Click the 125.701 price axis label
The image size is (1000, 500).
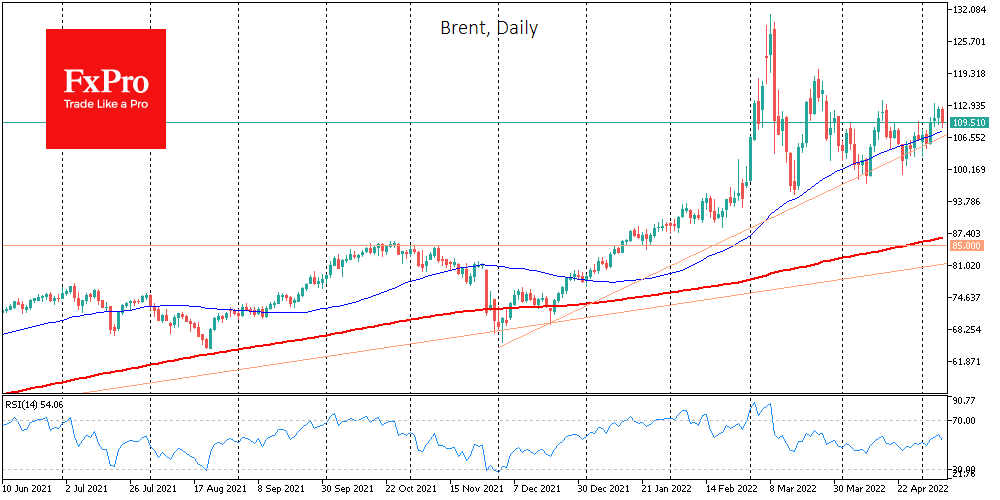[x=970, y=42]
